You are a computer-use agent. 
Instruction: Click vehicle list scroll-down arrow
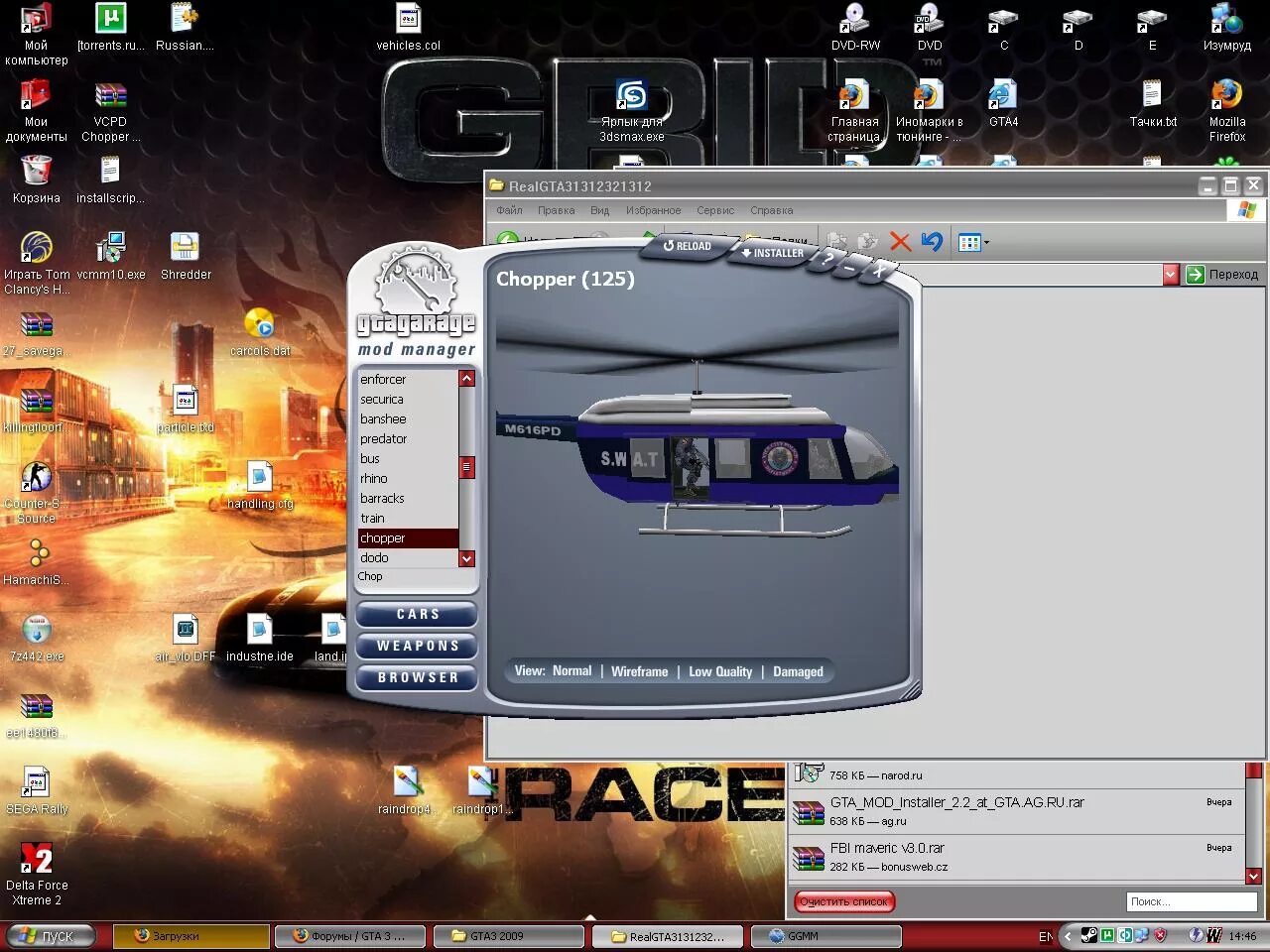pyautogui.click(x=466, y=559)
